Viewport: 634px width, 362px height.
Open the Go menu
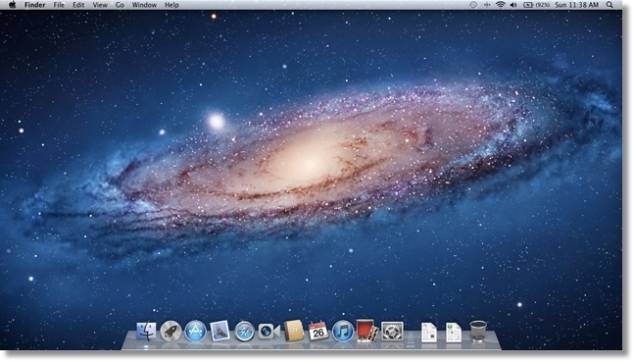[120, 5]
